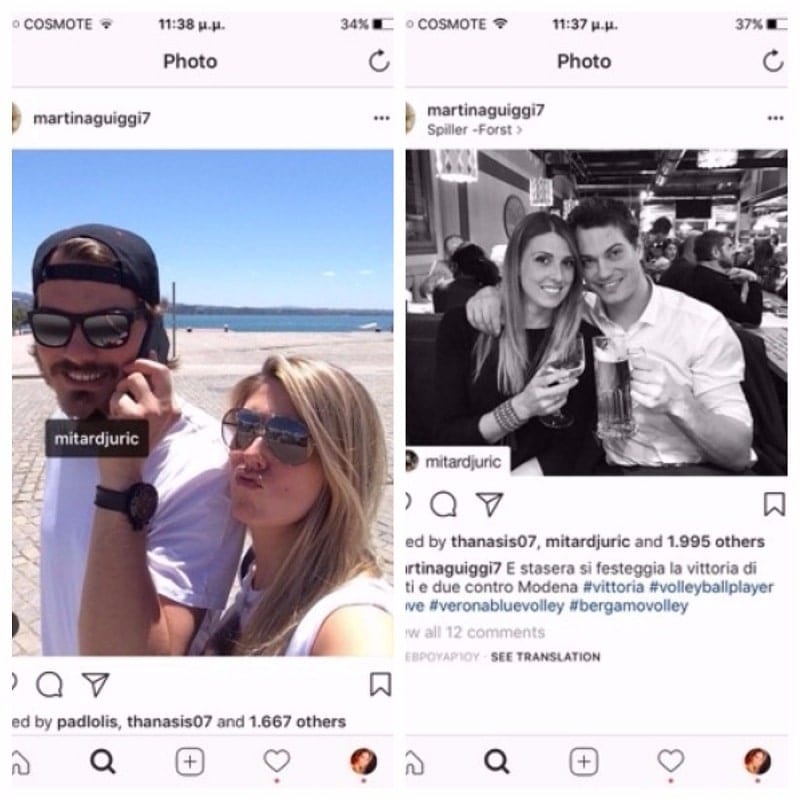Tap refresh icon in right Photo header
This screenshot has width=800, height=800.
(773, 61)
